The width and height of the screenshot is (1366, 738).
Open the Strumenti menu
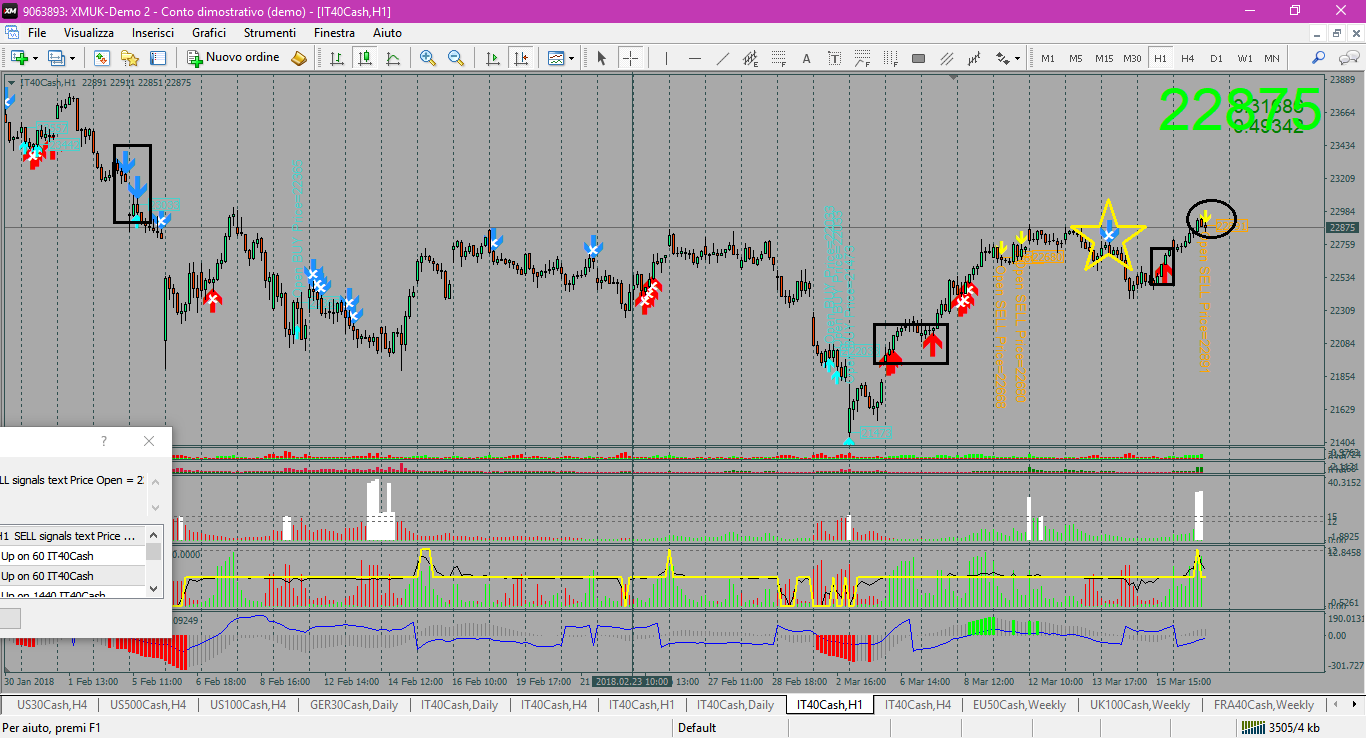point(270,33)
